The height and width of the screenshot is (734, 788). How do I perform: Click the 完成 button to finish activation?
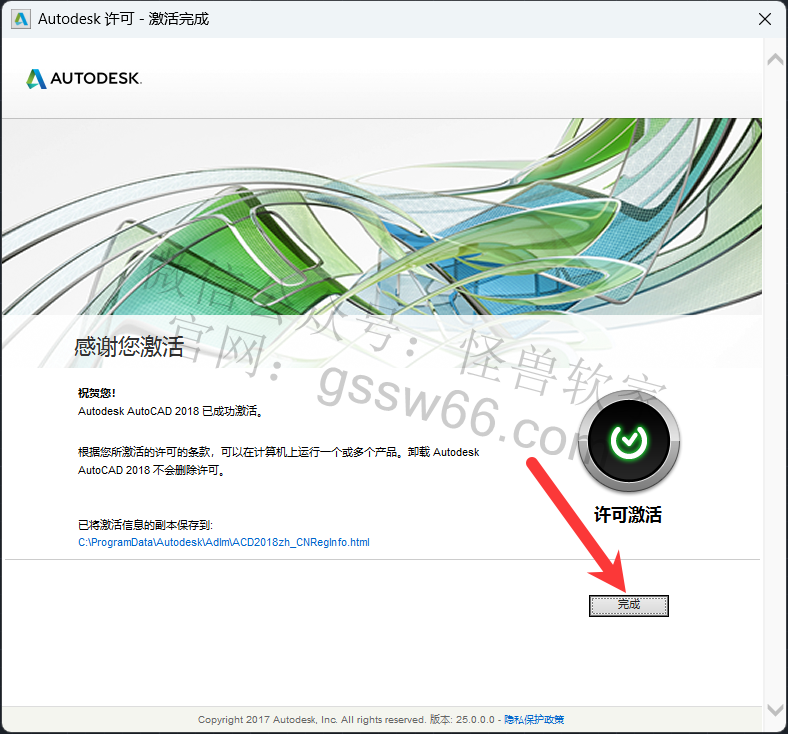click(x=628, y=605)
